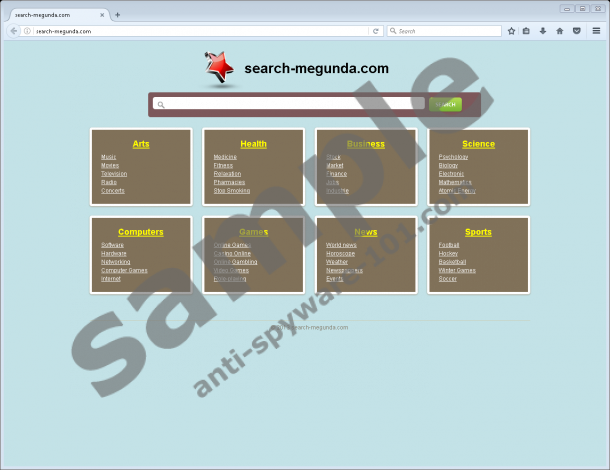Open the hamburger menu in the toolbar
Viewport: 610px width, 470px height.
coord(596,31)
